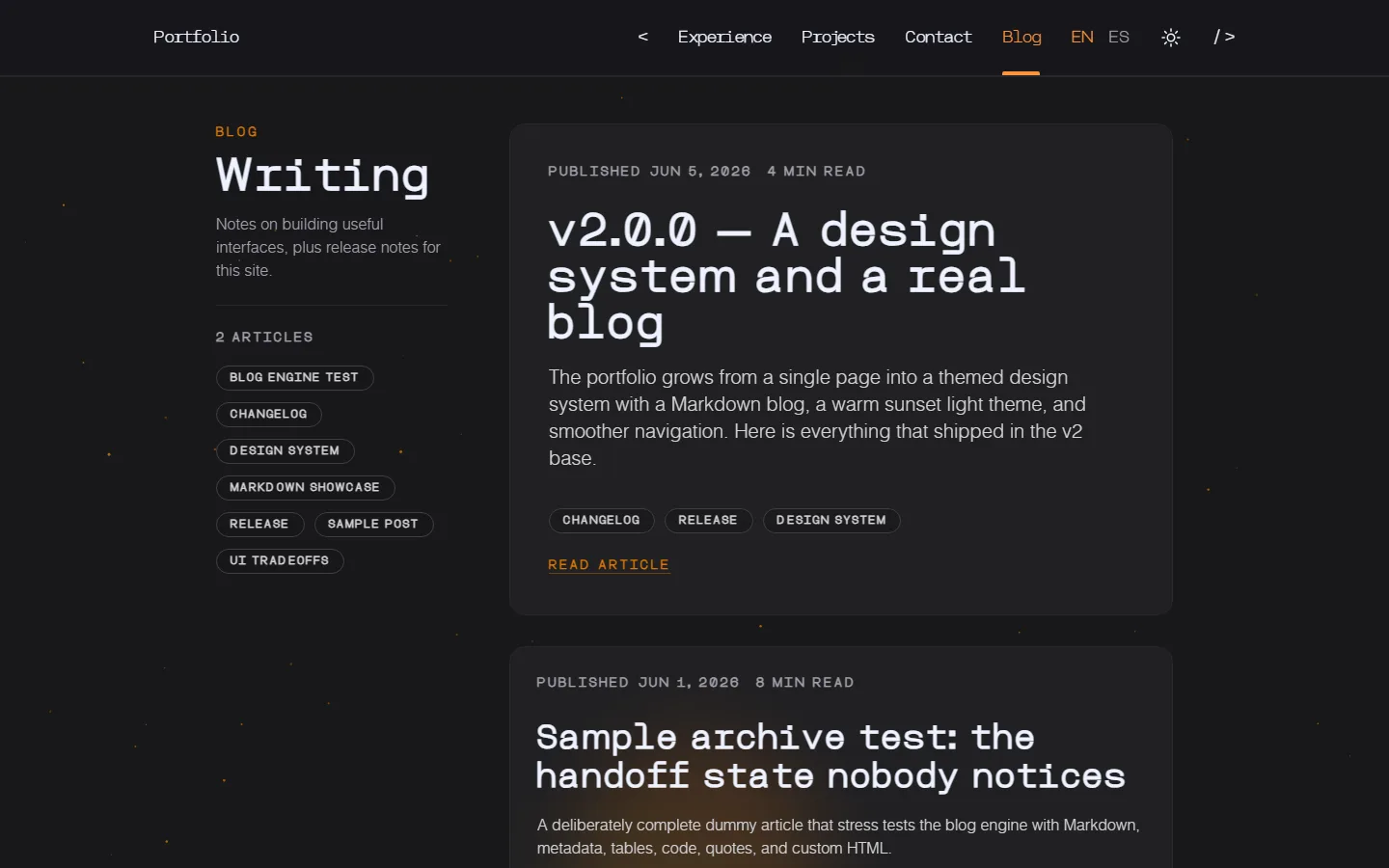Choose the UI Tradeoffs tag
The height and width of the screenshot is (868, 1389).
pos(280,560)
